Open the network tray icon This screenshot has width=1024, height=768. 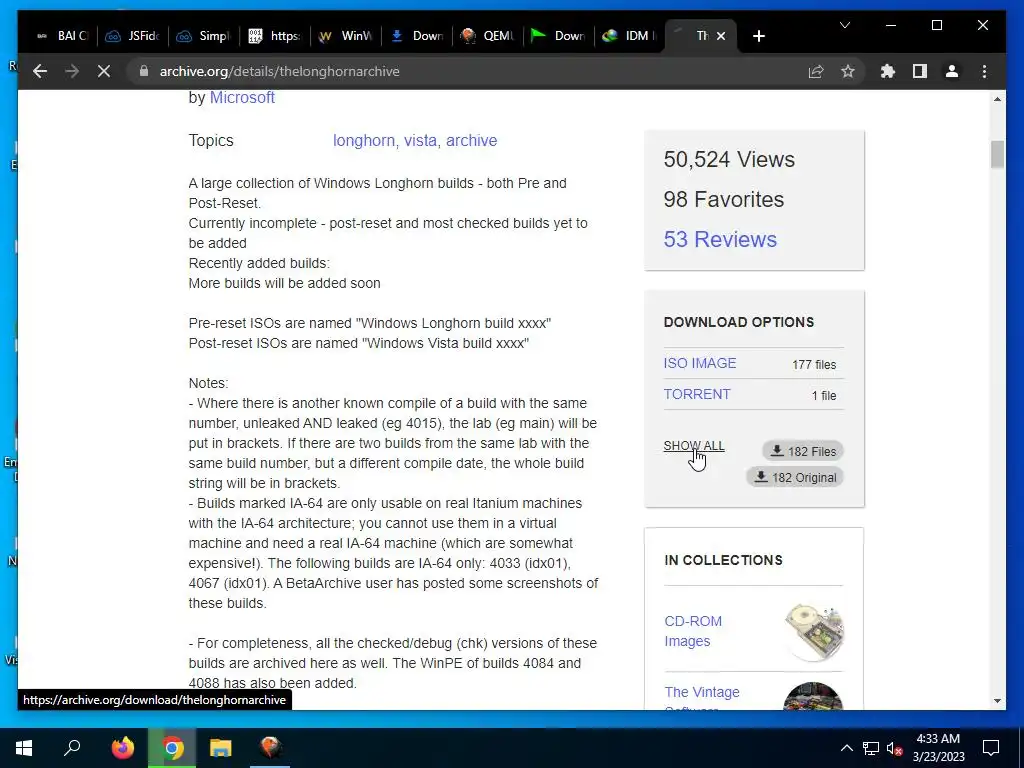(871, 748)
